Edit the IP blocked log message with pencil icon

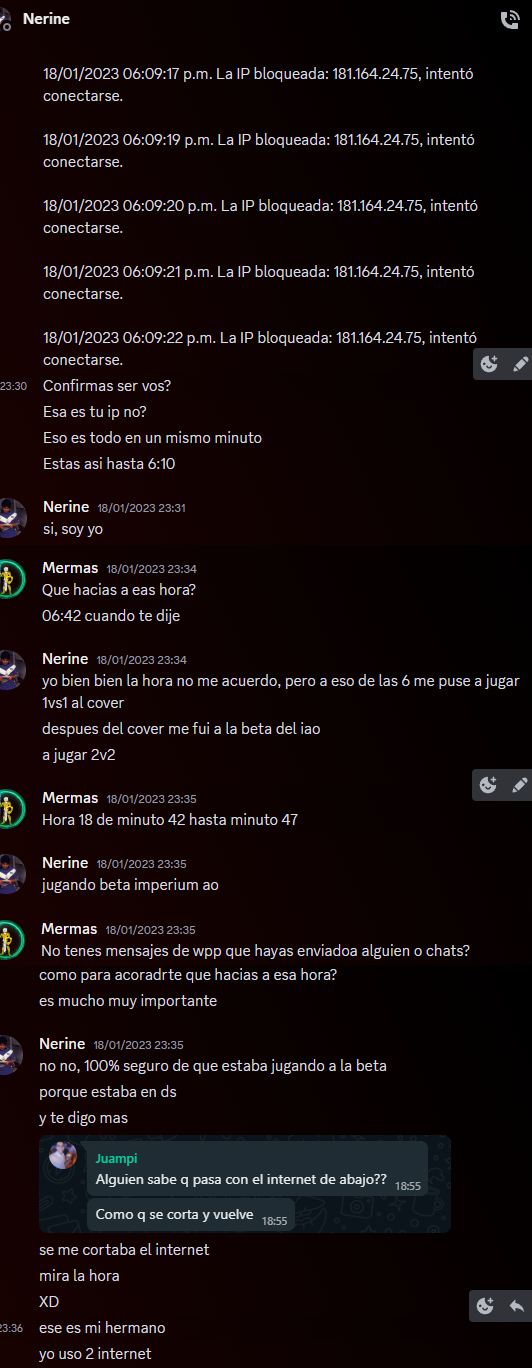coord(519,364)
